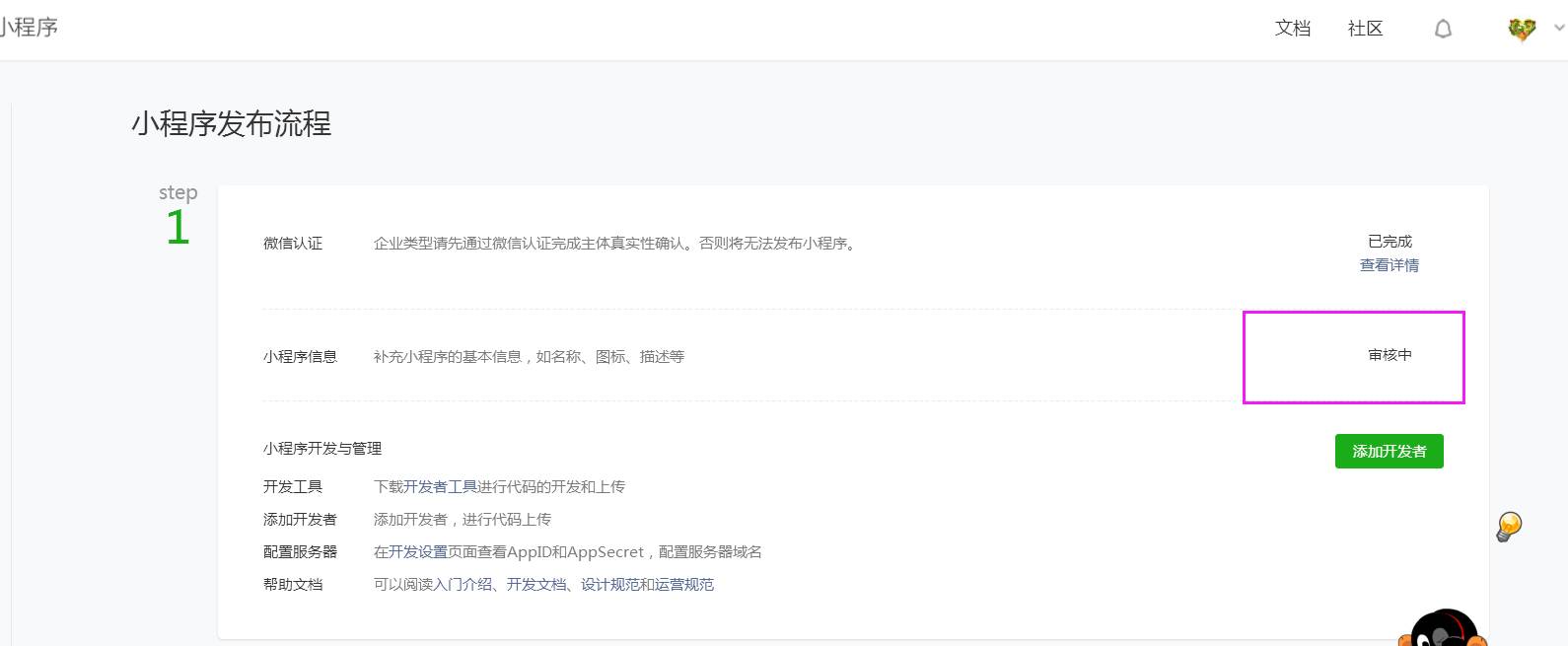Click the 添加开发者，进行代码上传 description
Viewport: 1568px width, 646px height.
pyautogui.click(x=463, y=520)
